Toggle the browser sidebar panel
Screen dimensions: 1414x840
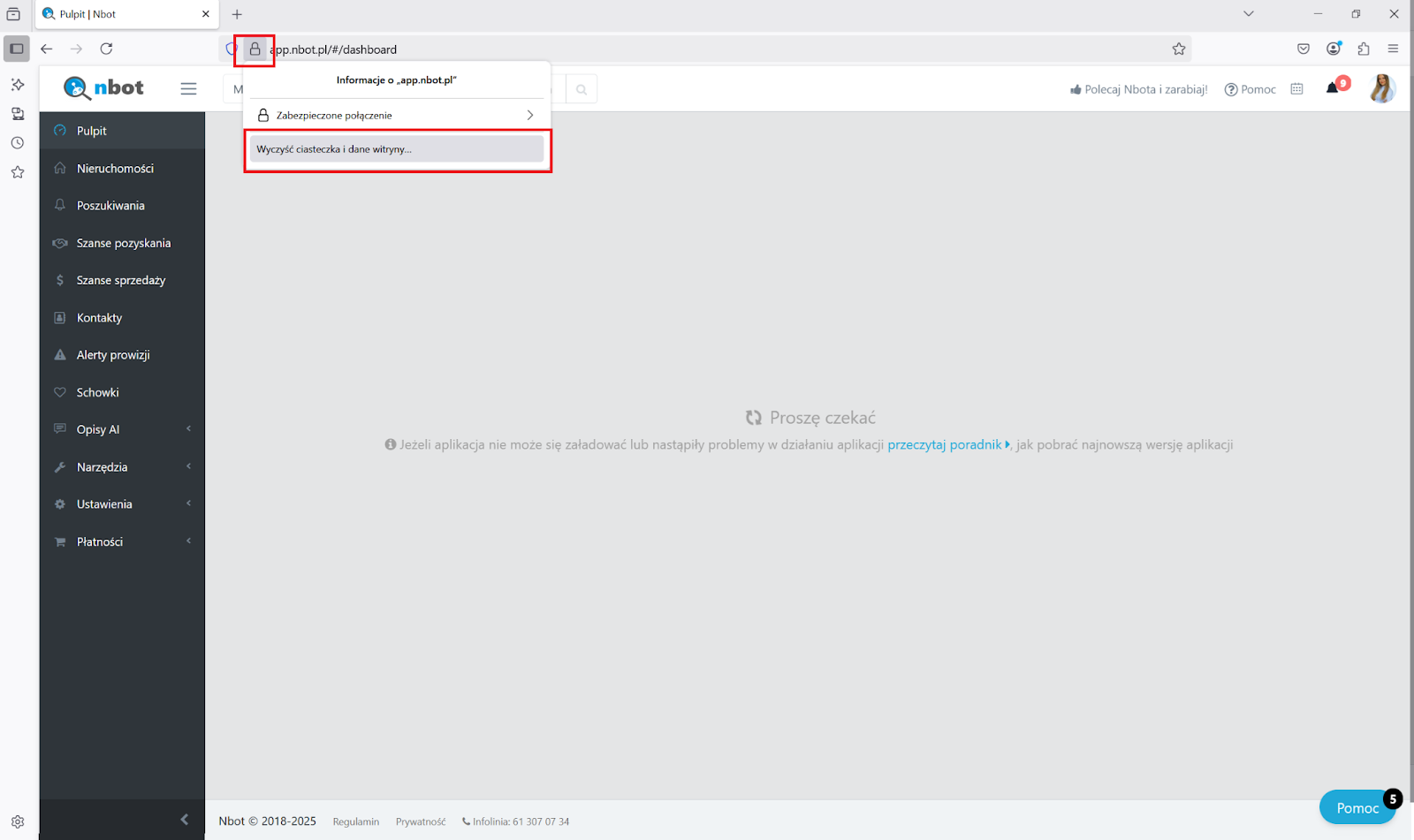17,49
